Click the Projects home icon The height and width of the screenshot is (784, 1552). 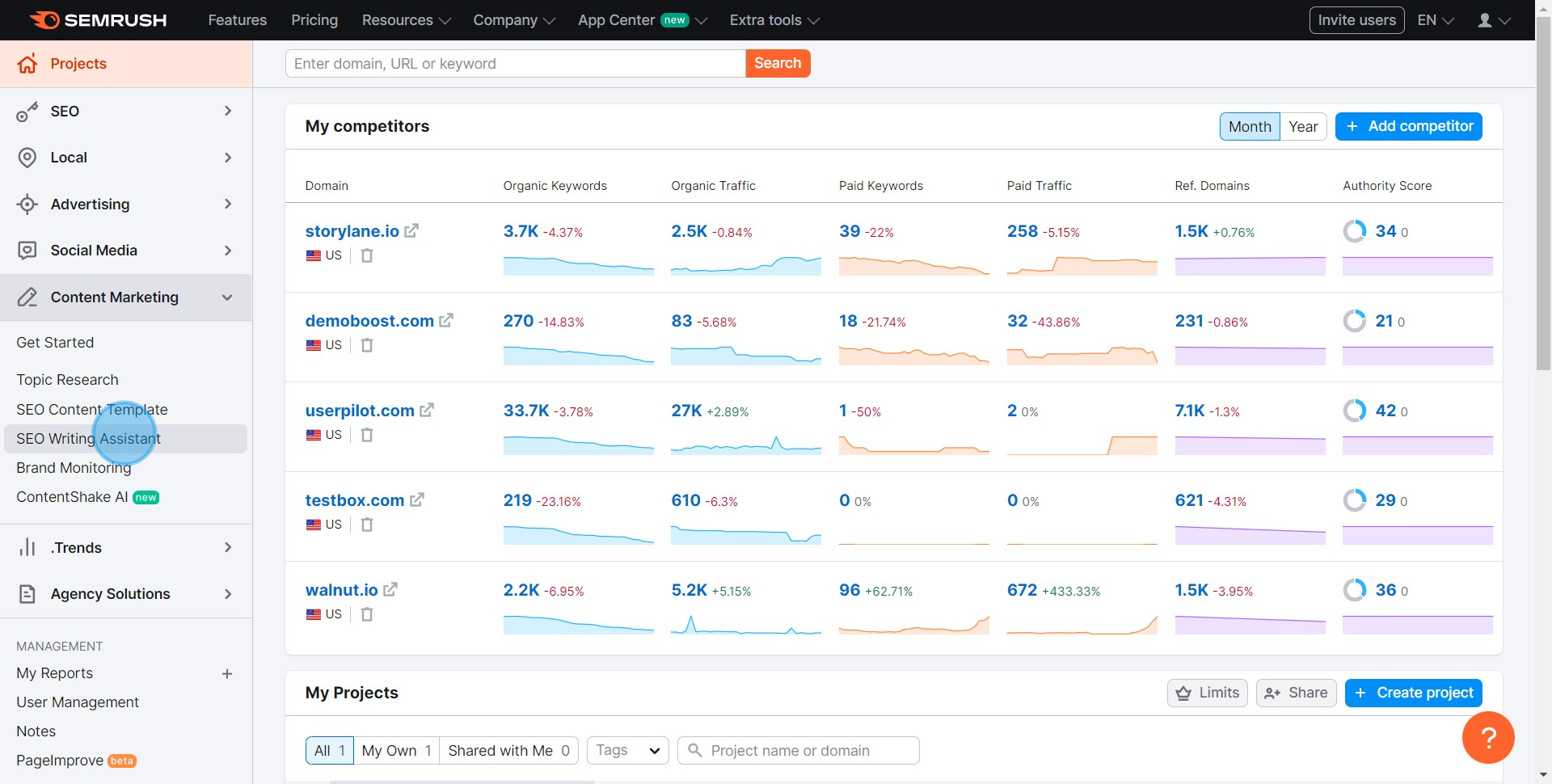27,64
